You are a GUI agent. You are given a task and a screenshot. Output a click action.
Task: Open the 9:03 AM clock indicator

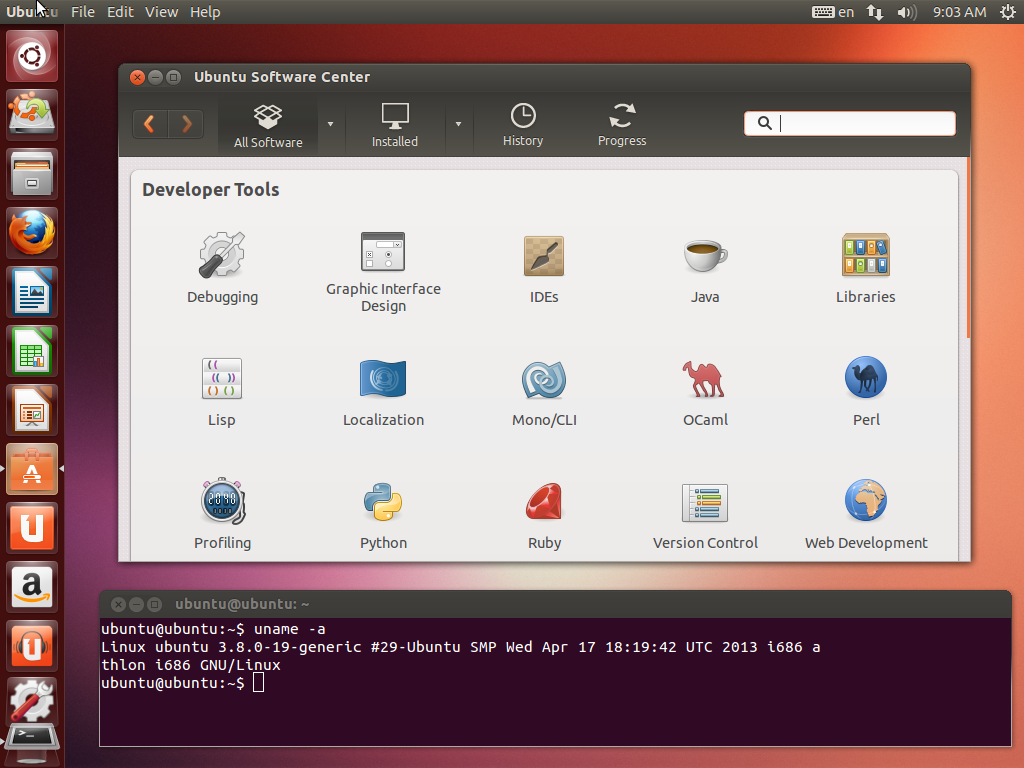click(959, 12)
